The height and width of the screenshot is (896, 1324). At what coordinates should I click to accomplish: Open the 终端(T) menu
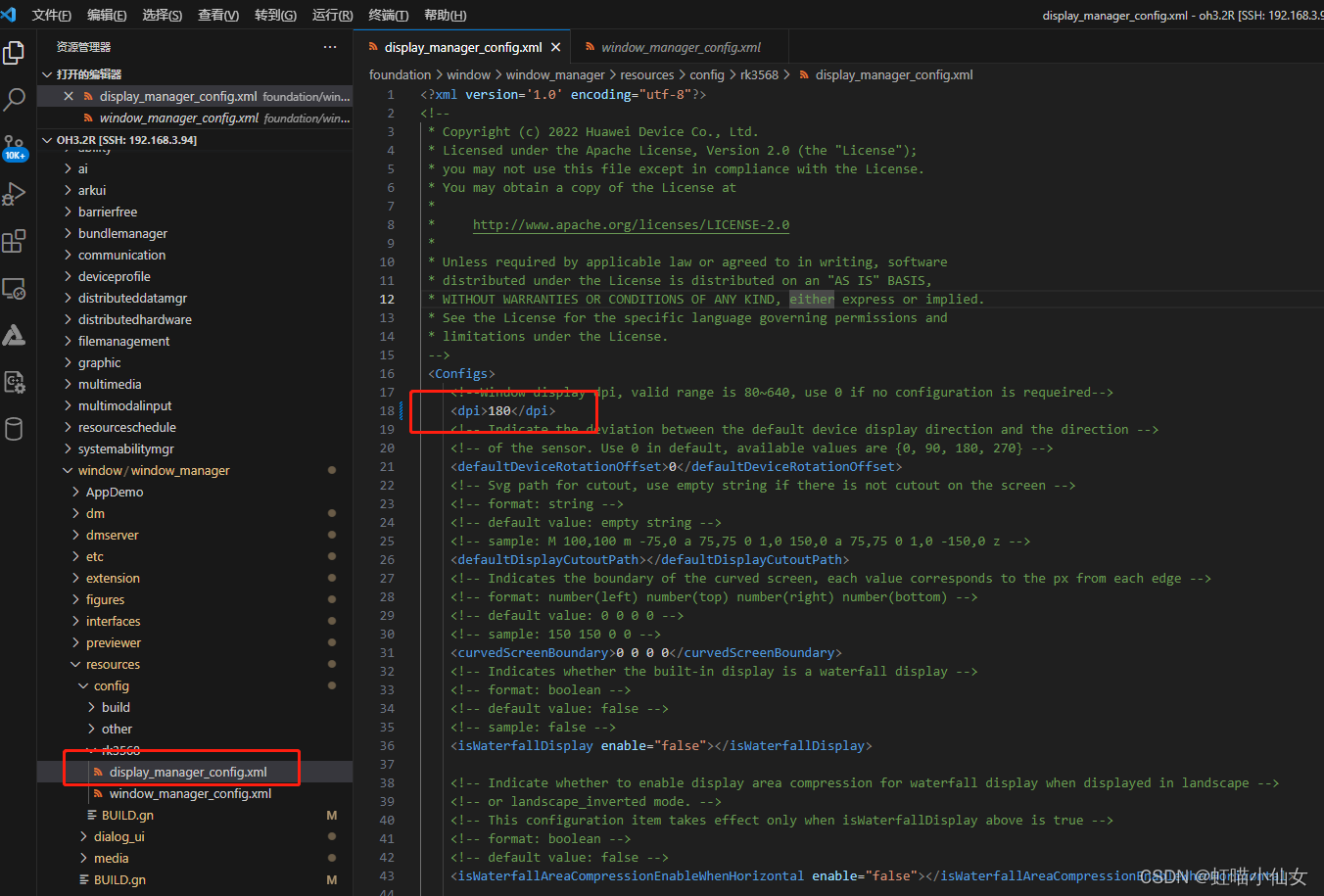coord(389,15)
